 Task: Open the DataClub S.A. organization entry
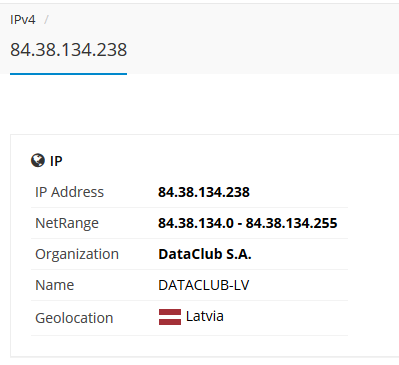click(205, 254)
